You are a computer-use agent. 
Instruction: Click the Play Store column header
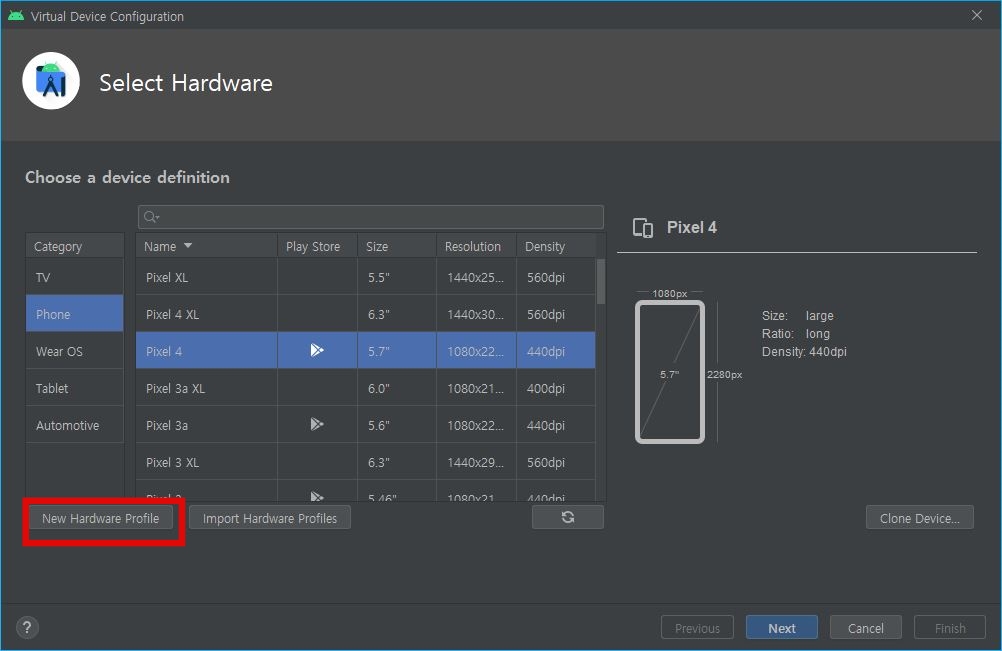click(x=317, y=246)
